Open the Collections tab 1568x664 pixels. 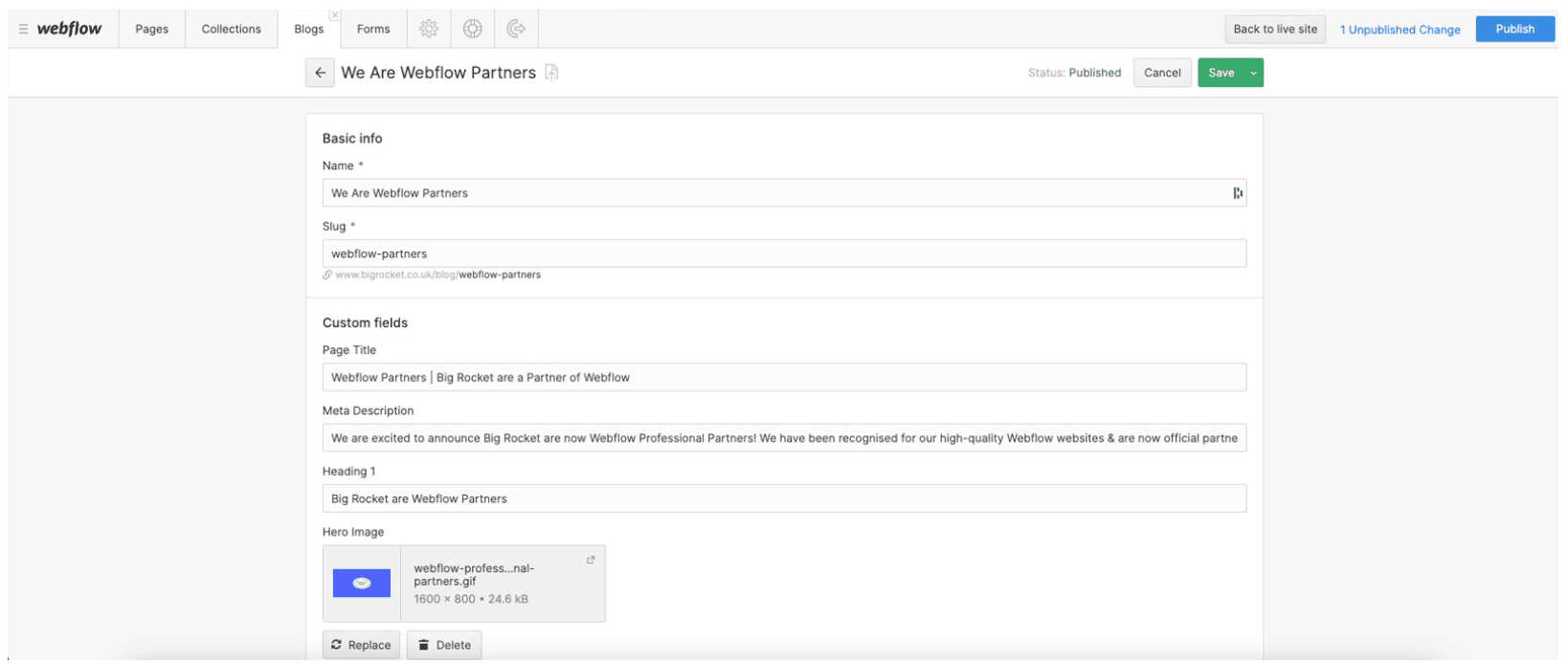[x=231, y=29]
